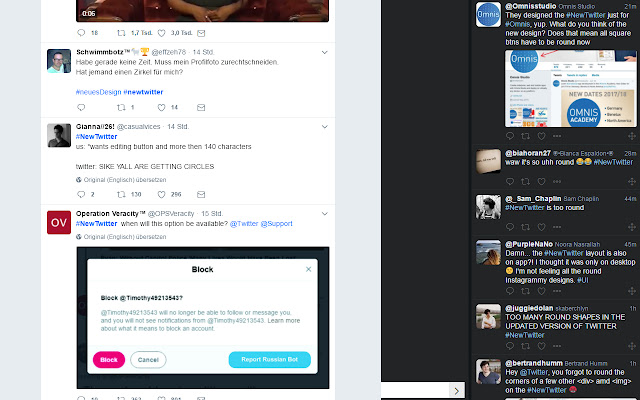Envelope icon under the video tweet

[201, 33]
